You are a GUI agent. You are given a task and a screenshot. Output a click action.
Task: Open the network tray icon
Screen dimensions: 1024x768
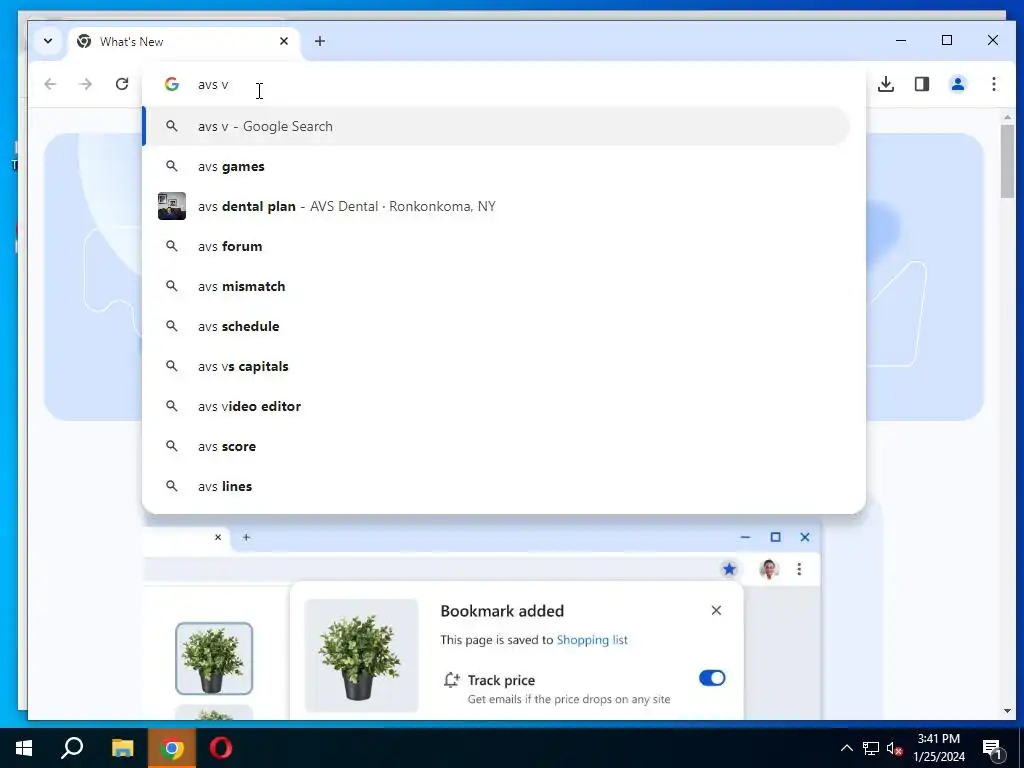click(871, 748)
